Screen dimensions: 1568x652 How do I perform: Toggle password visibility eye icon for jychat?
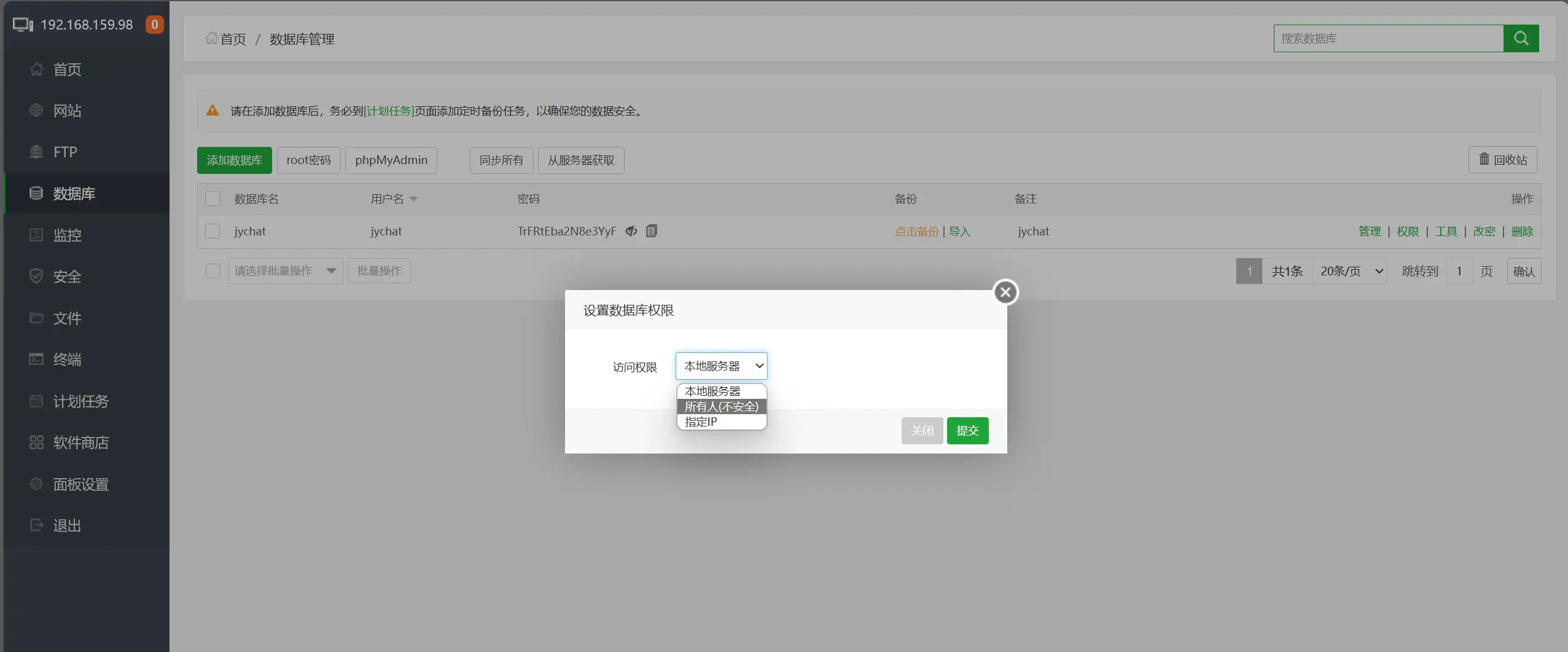631,231
